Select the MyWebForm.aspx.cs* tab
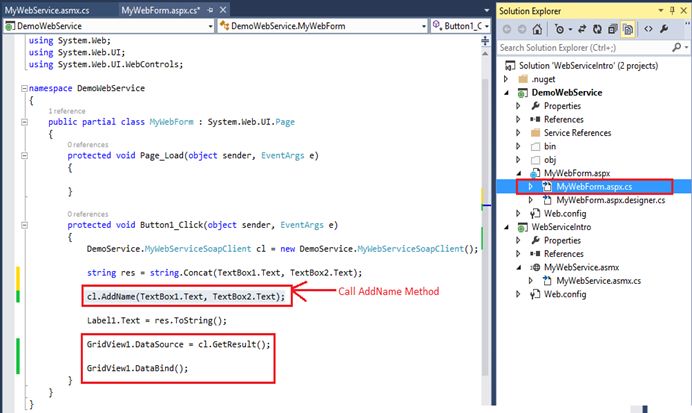Image resolution: width=692 pixels, height=413 pixels. pos(160,10)
